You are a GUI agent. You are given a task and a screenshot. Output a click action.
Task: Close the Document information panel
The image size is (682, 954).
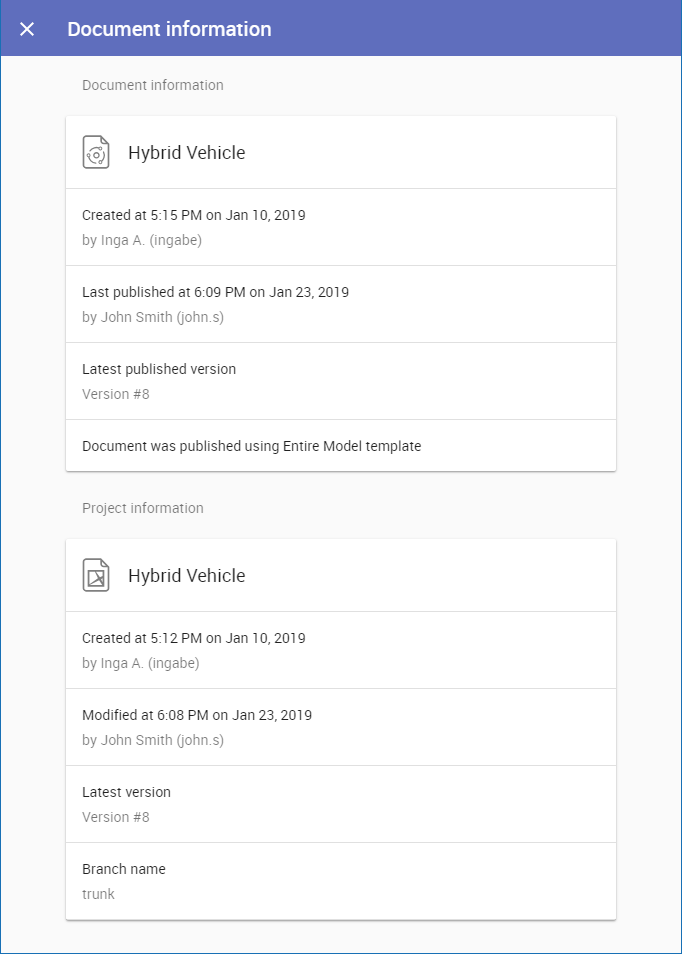click(27, 29)
